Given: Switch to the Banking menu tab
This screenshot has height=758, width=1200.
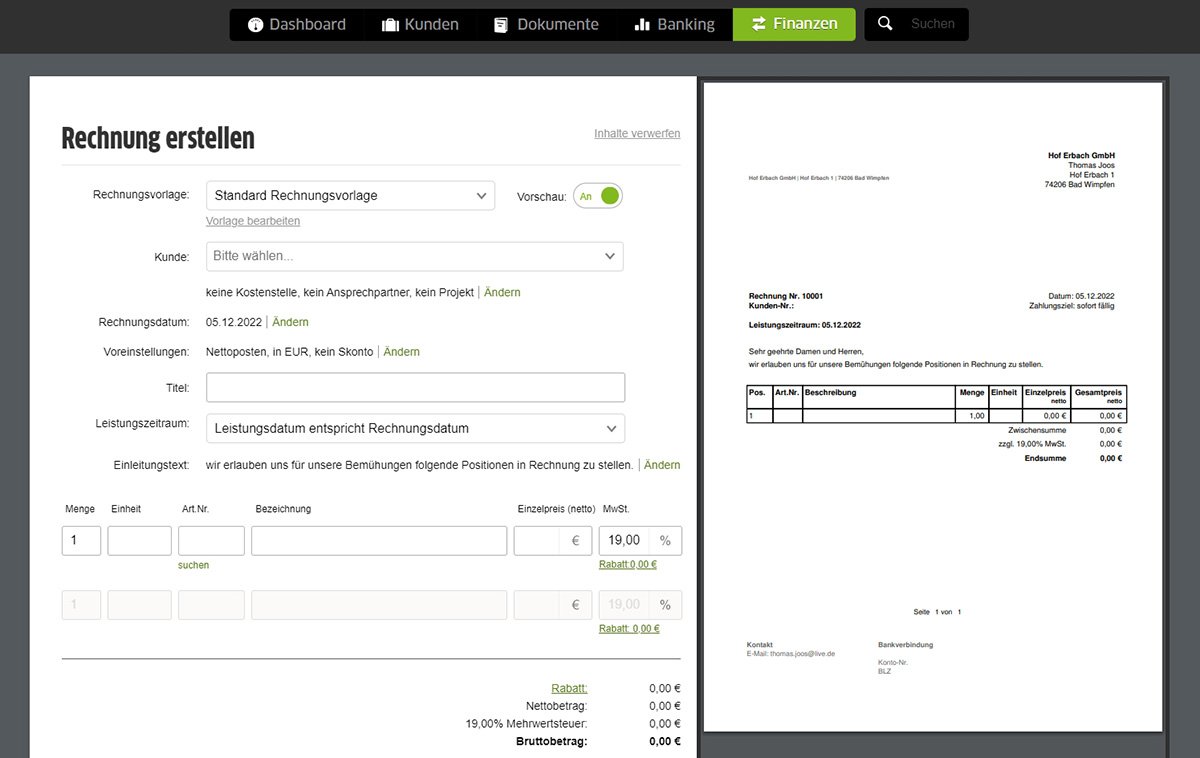Looking at the screenshot, I should [x=675, y=24].
